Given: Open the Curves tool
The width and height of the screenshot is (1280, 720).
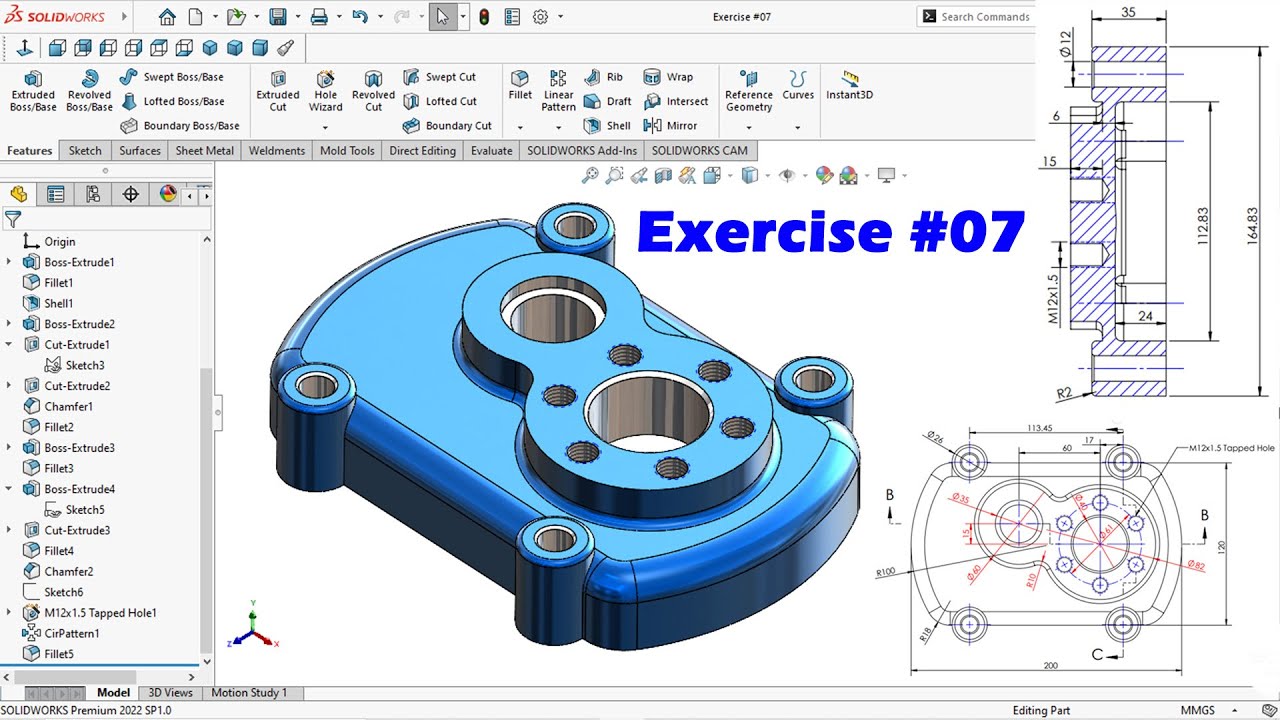Looking at the screenshot, I should [x=798, y=85].
